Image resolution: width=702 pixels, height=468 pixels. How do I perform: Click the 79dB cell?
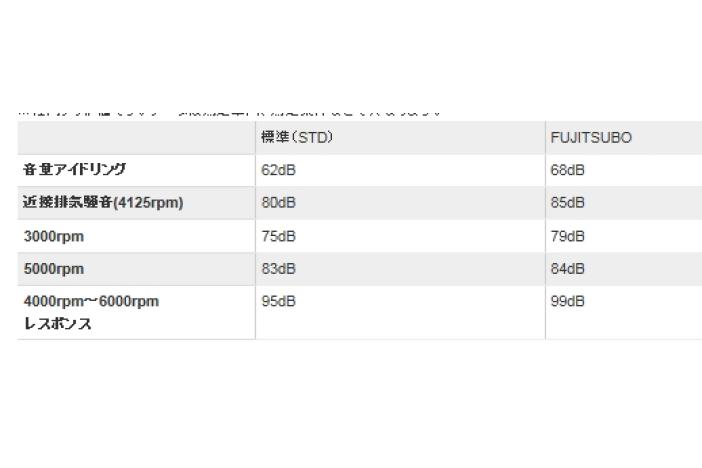click(567, 236)
